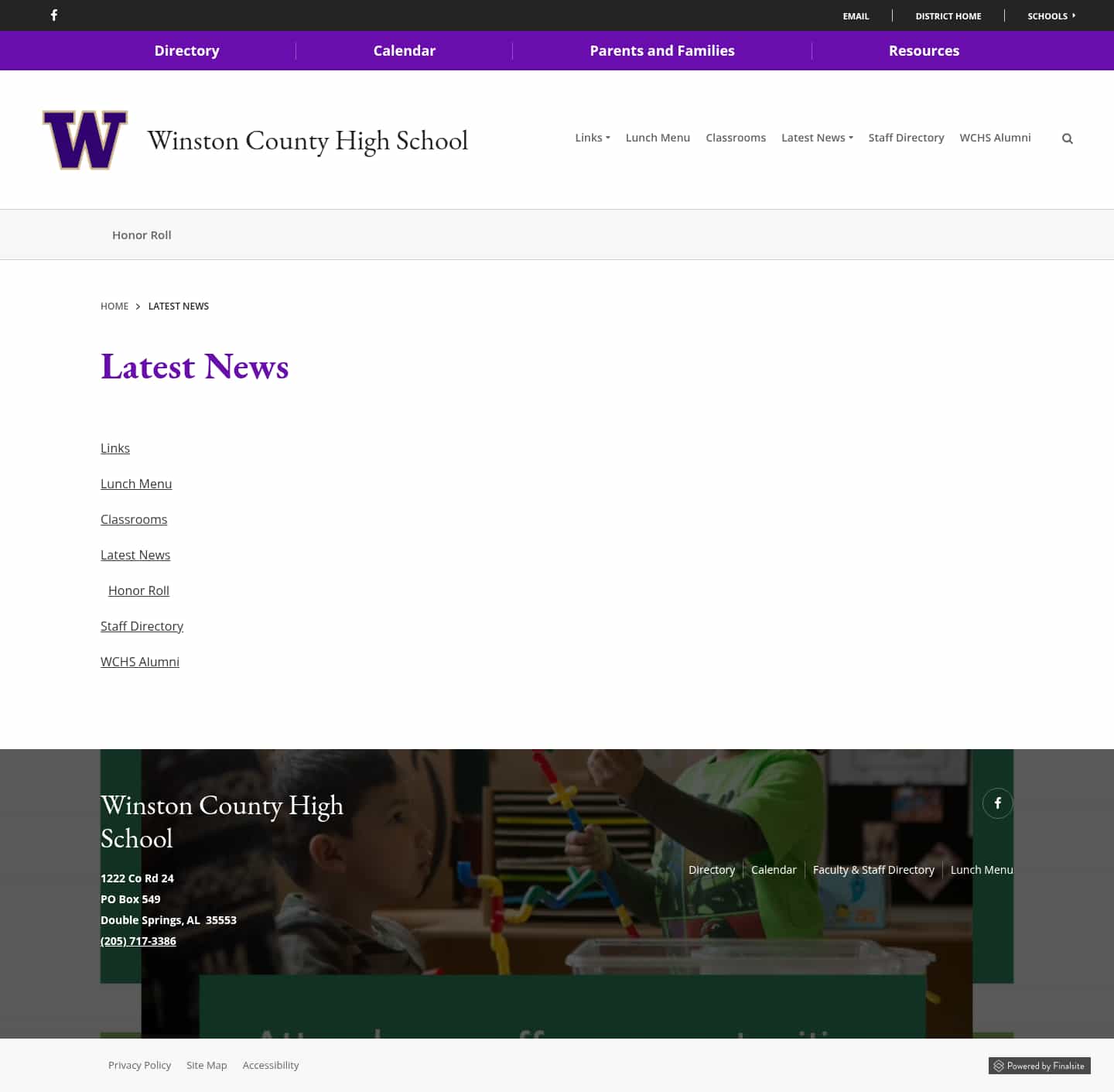
Task: Open the Parents and Families menu
Action: pyautogui.click(x=661, y=50)
